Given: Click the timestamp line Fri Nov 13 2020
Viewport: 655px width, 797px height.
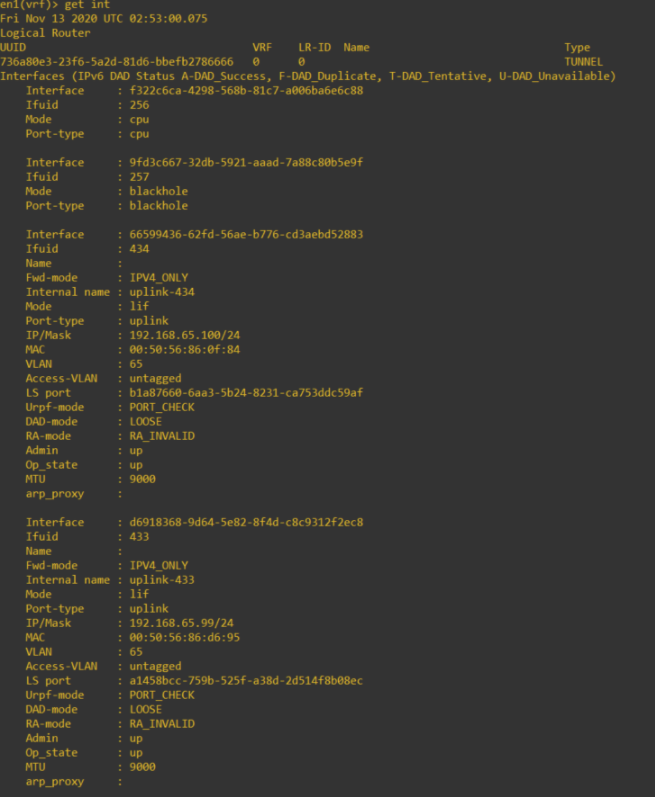Looking at the screenshot, I should 104,19.
